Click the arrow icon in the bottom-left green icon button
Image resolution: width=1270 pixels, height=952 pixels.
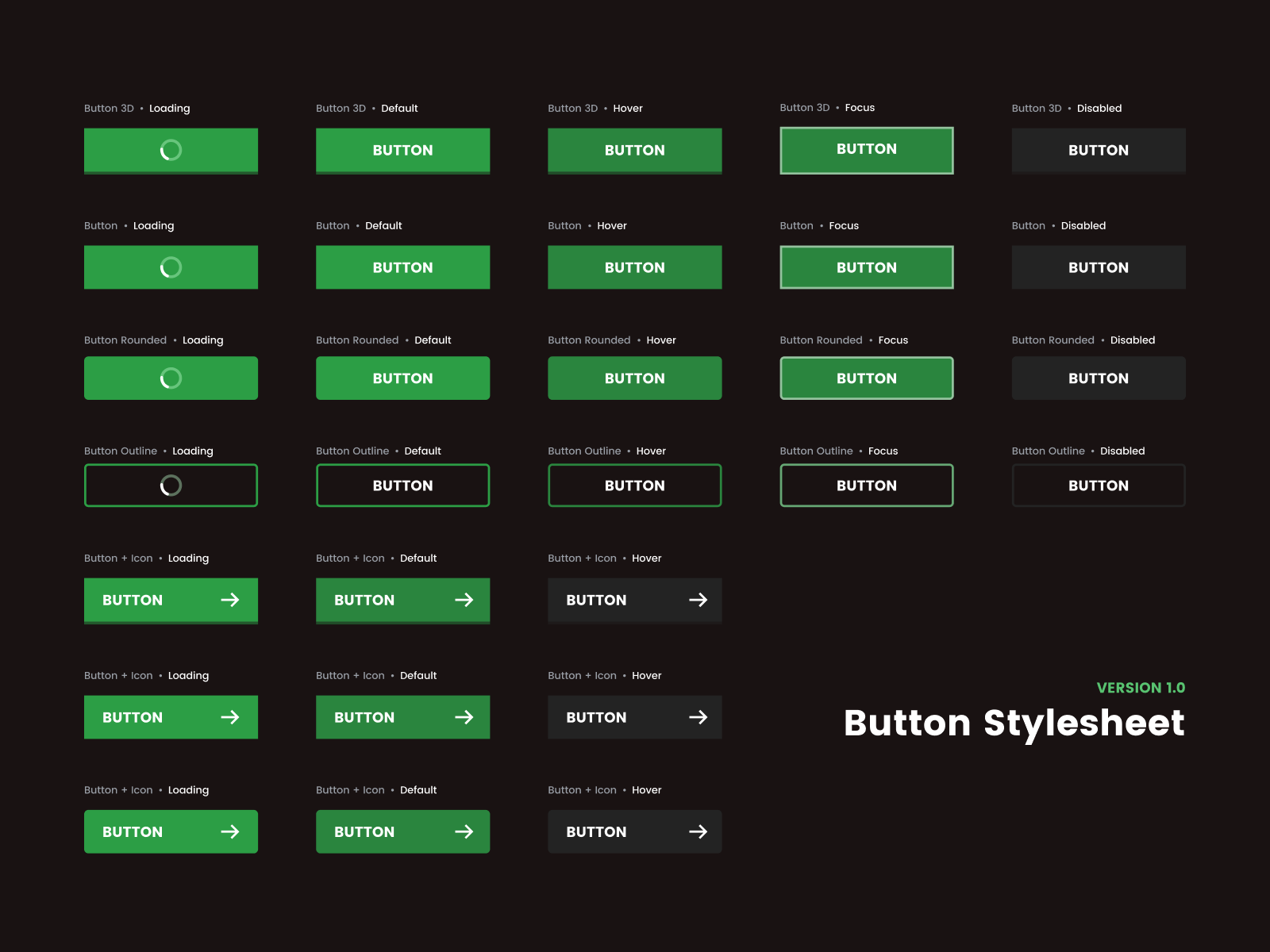pyautogui.click(x=231, y=831)
